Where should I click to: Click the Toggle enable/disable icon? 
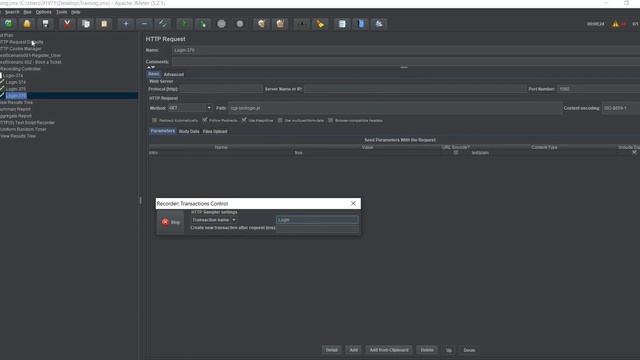[x=162, y=24]
